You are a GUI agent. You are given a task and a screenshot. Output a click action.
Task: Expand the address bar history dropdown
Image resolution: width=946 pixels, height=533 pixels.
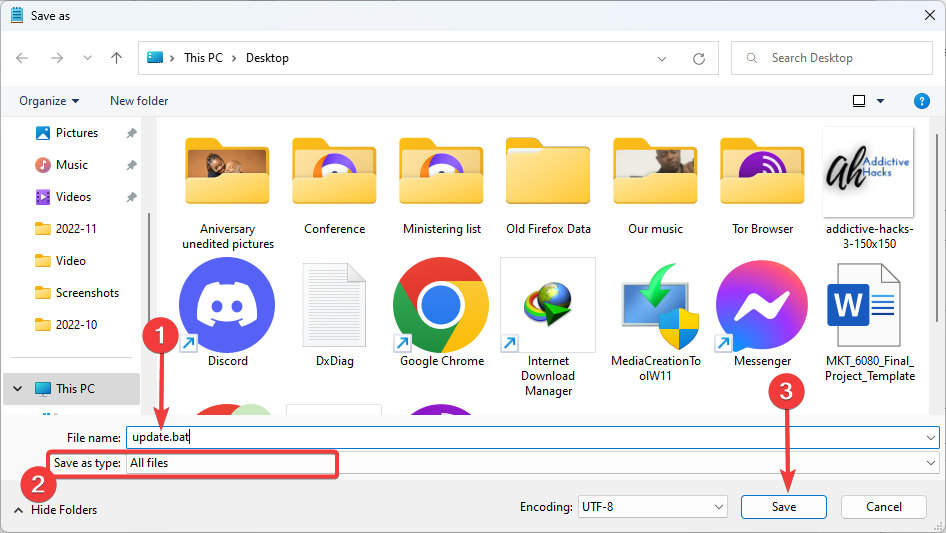pos(662,59)
